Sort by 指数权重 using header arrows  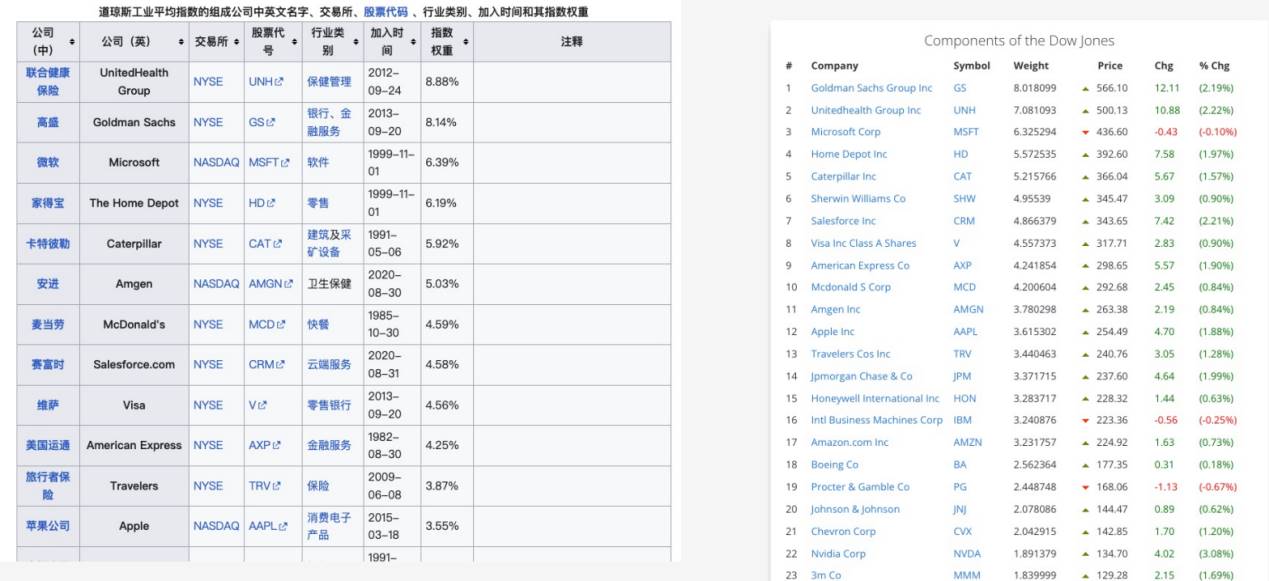point(465,42)
